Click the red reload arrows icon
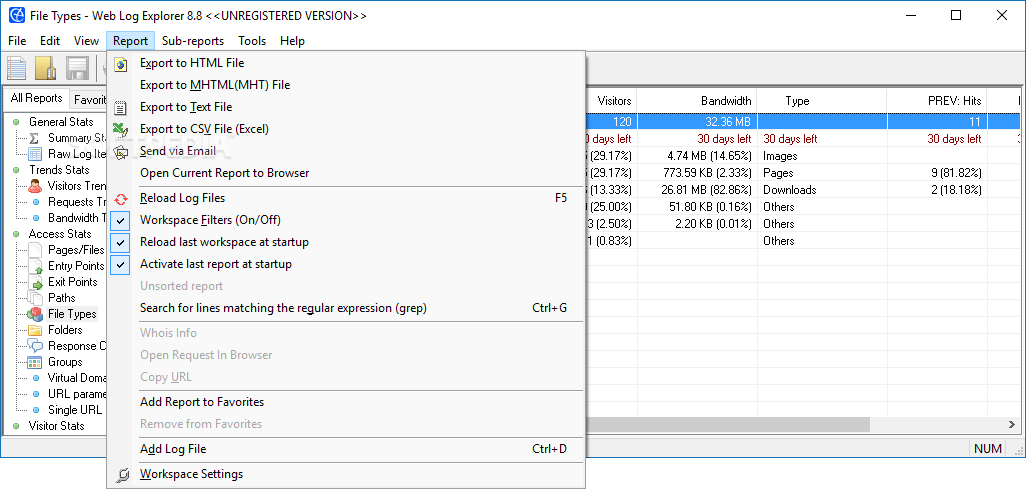 click(x=120, y=198)
